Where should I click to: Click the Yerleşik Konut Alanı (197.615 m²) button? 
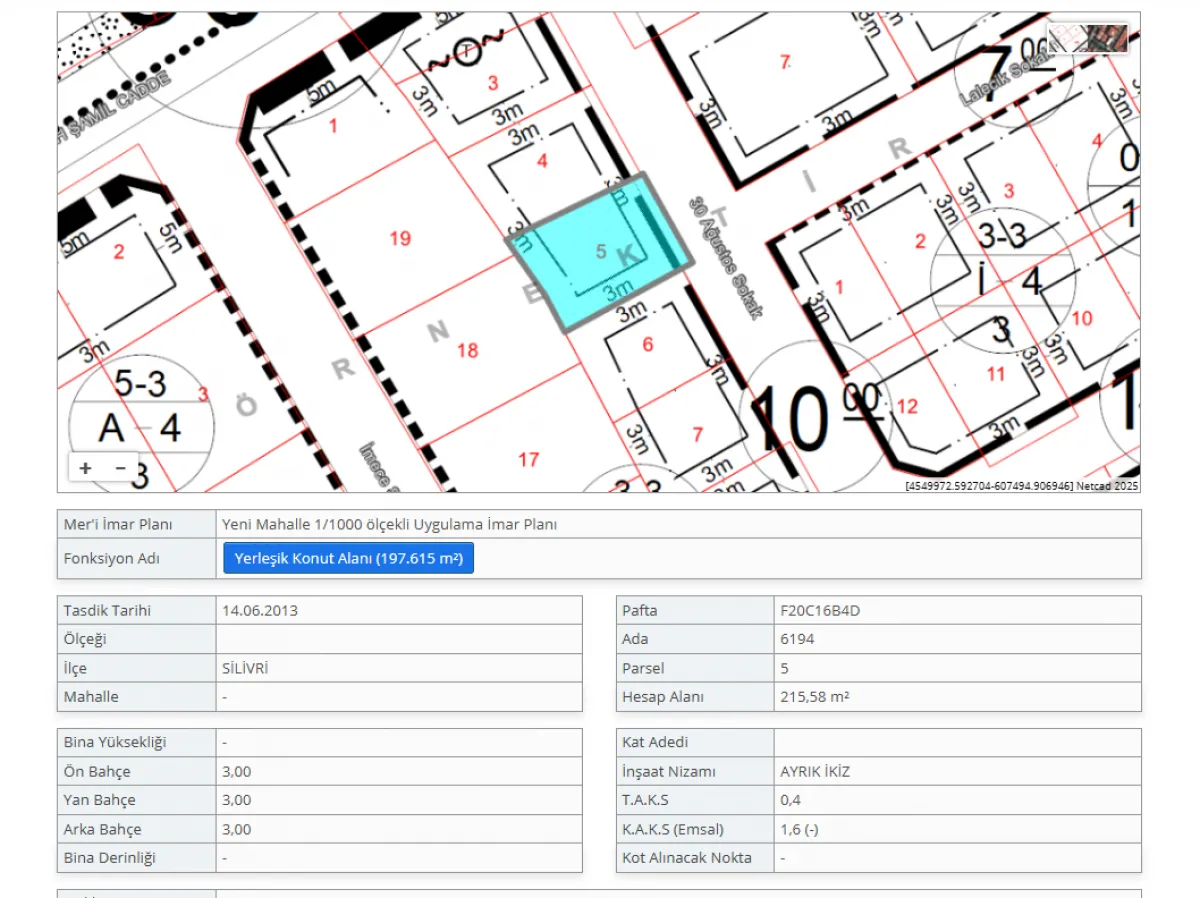[x=348, y=558]
